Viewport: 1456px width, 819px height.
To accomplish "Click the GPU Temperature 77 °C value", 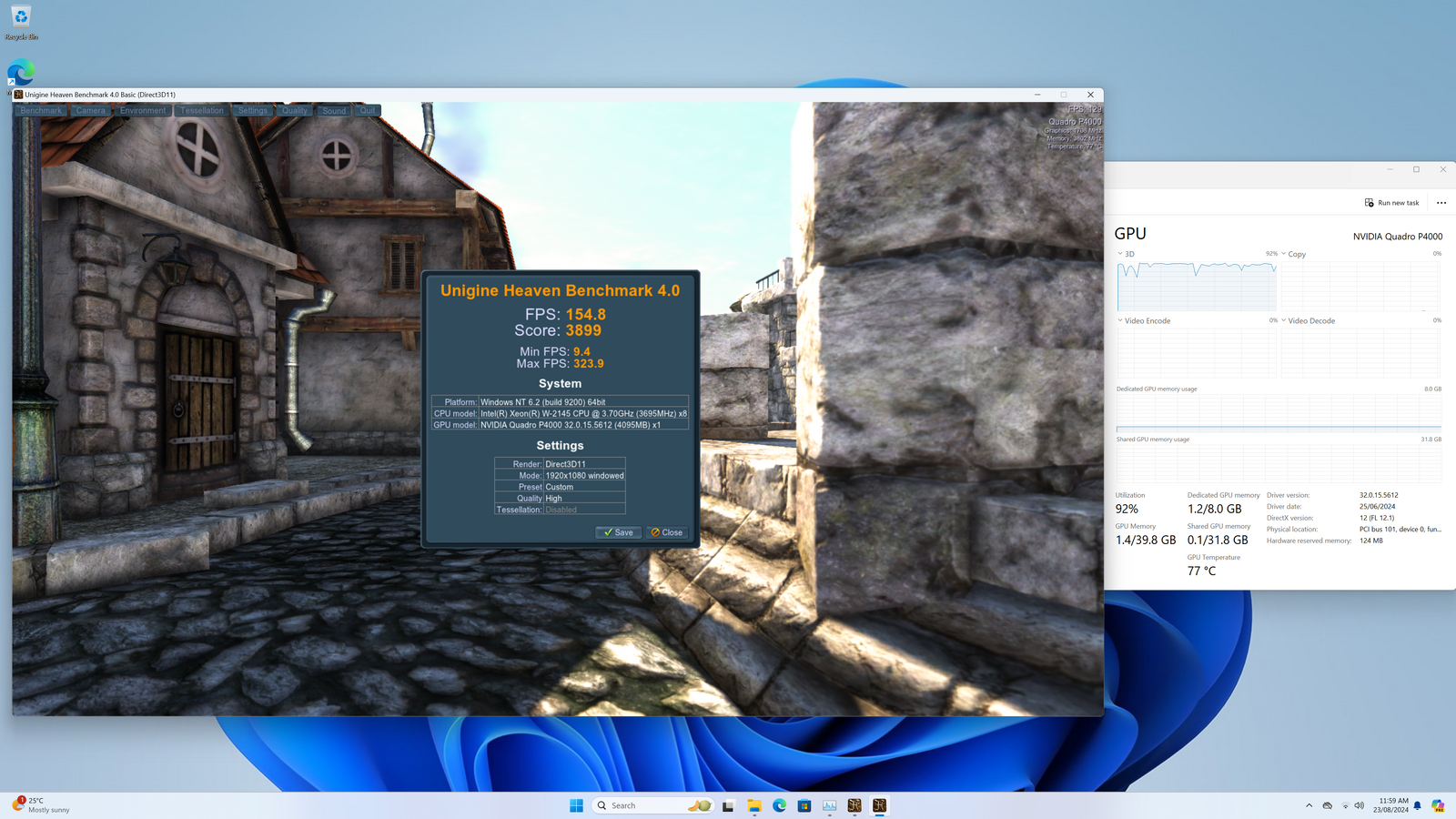I will (1201, 571).
